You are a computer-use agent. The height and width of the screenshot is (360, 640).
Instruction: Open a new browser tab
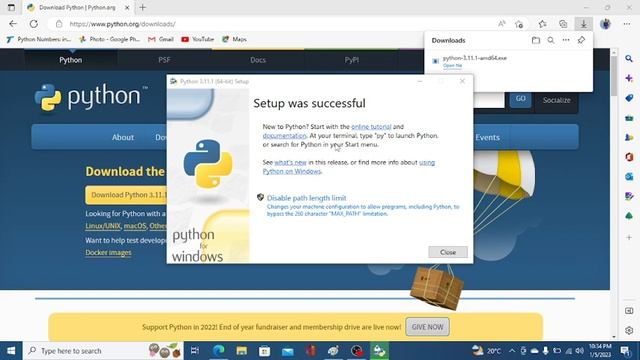coord(142,7)
